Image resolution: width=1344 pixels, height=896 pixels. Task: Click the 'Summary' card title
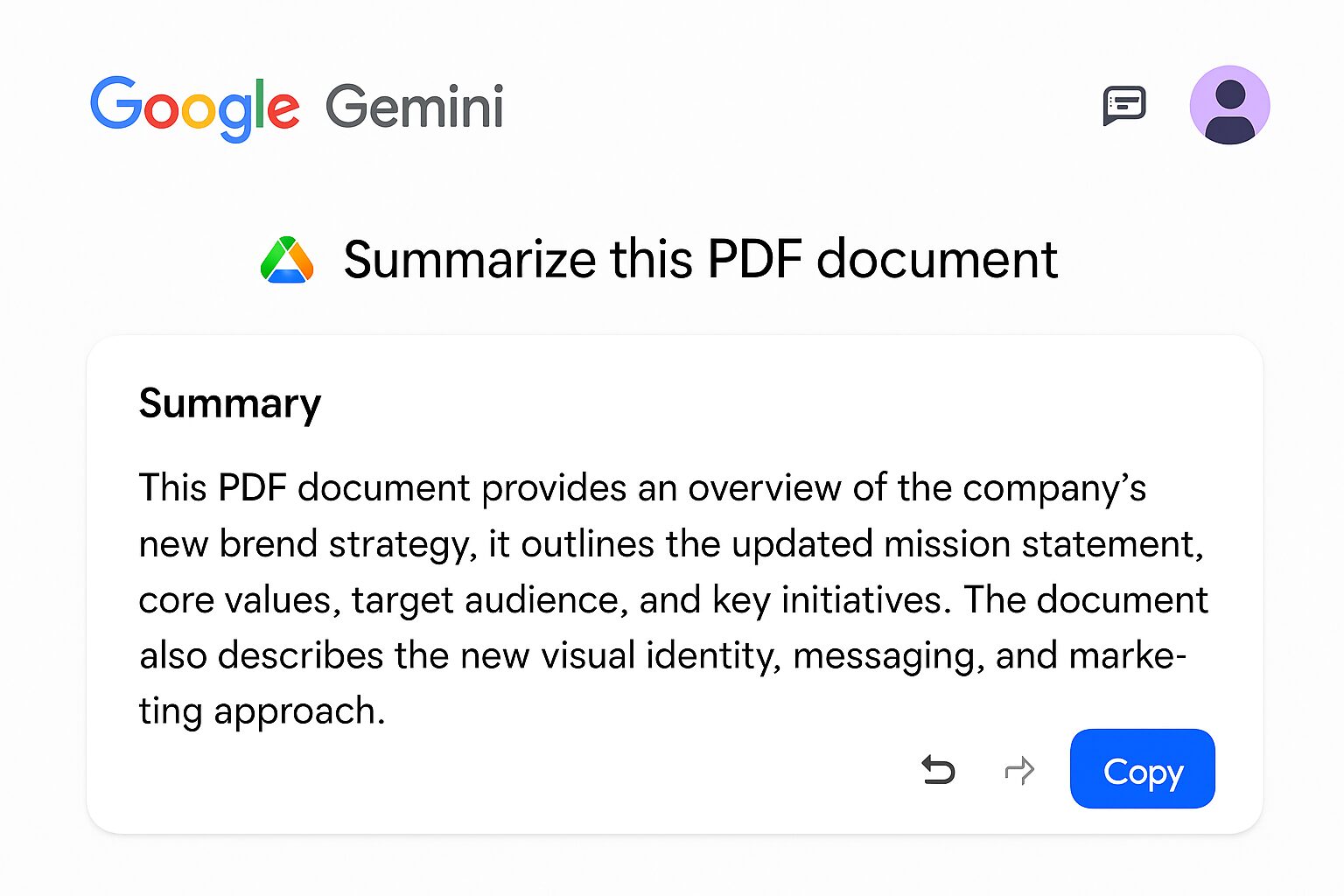[x=230, y=404]
